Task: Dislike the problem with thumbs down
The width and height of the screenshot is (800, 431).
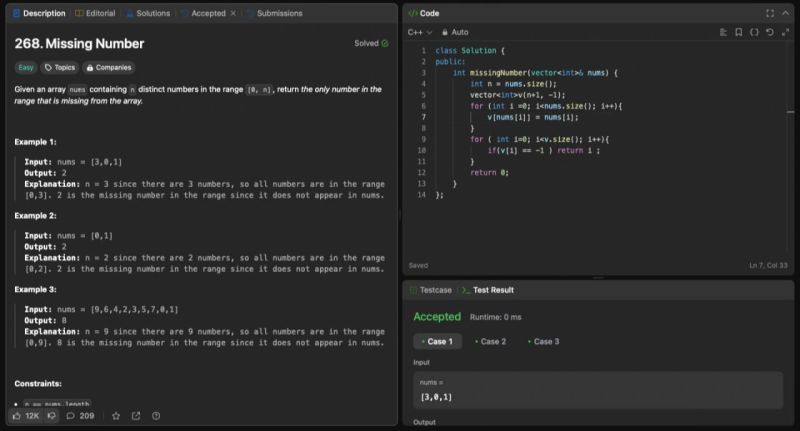Action: coord(52,416)
